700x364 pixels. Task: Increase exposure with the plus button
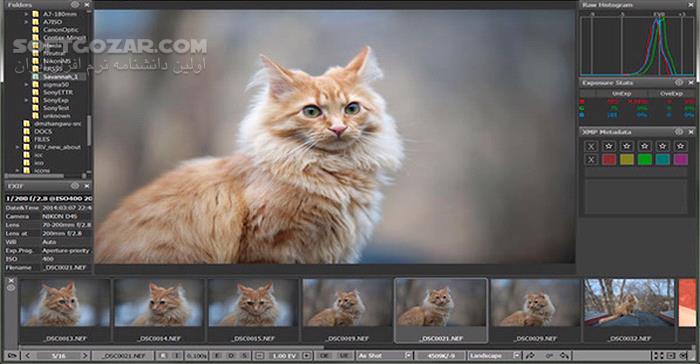(307, 356)
